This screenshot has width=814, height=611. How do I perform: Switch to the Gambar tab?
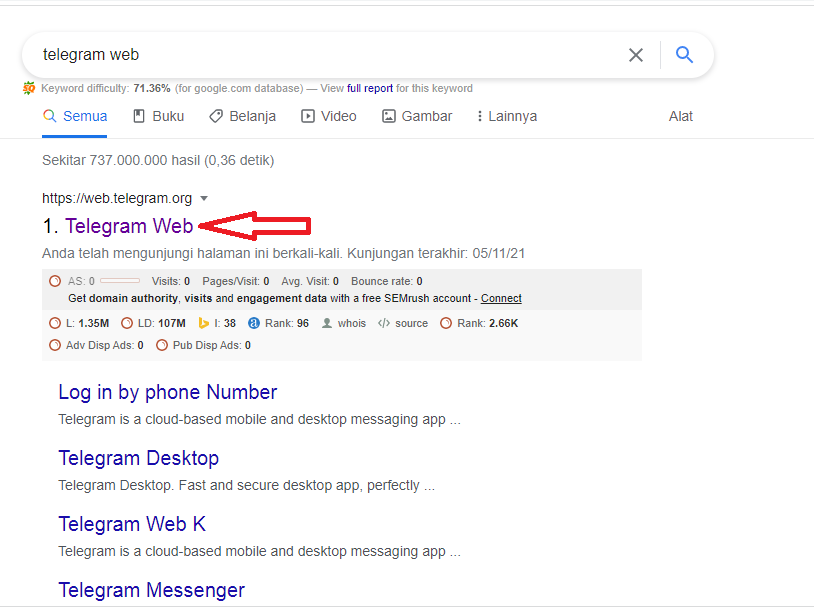(417, 116)
